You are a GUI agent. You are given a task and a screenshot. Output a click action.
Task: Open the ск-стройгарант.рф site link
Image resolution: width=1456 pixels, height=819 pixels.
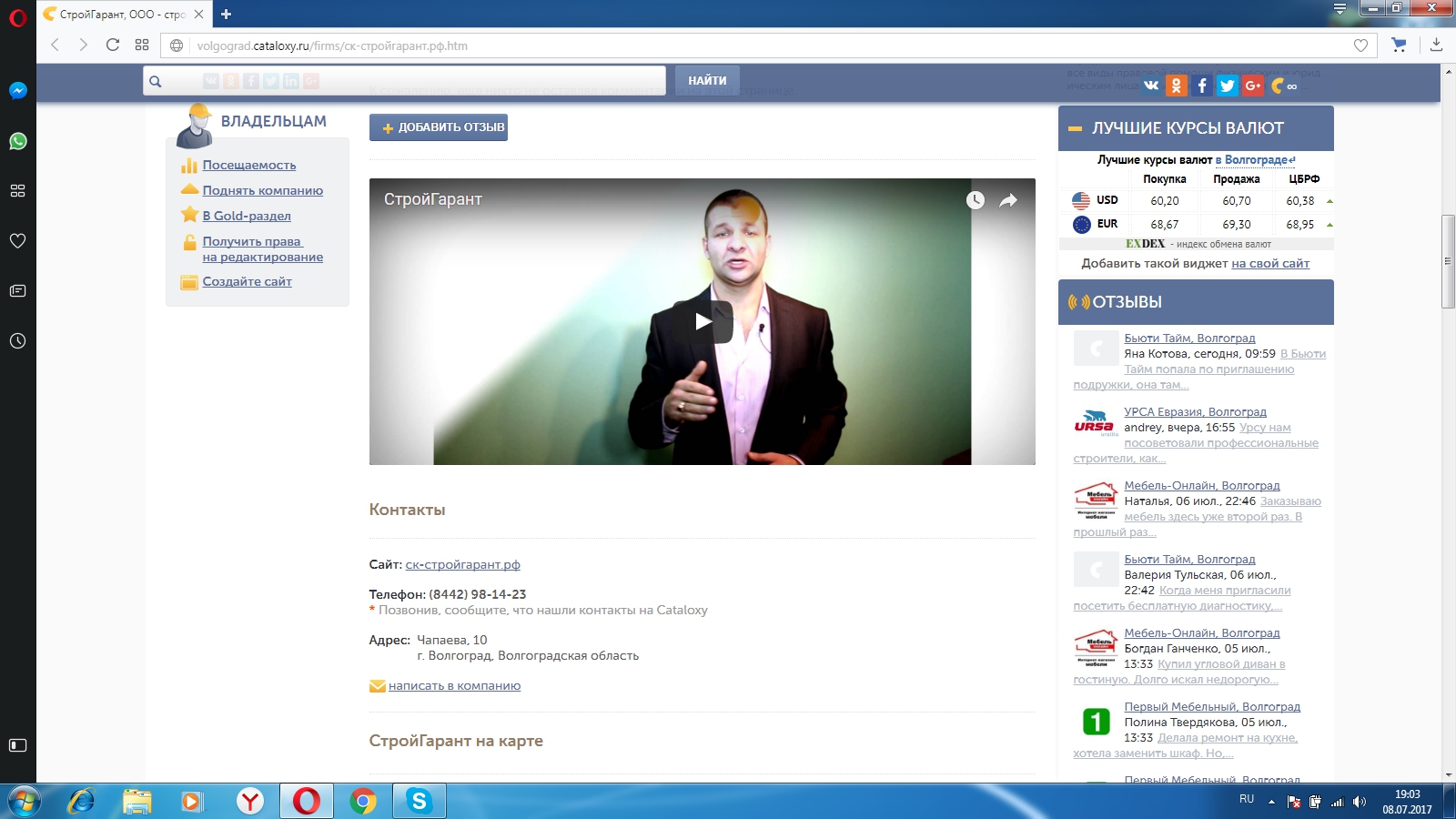click(462, 565)
